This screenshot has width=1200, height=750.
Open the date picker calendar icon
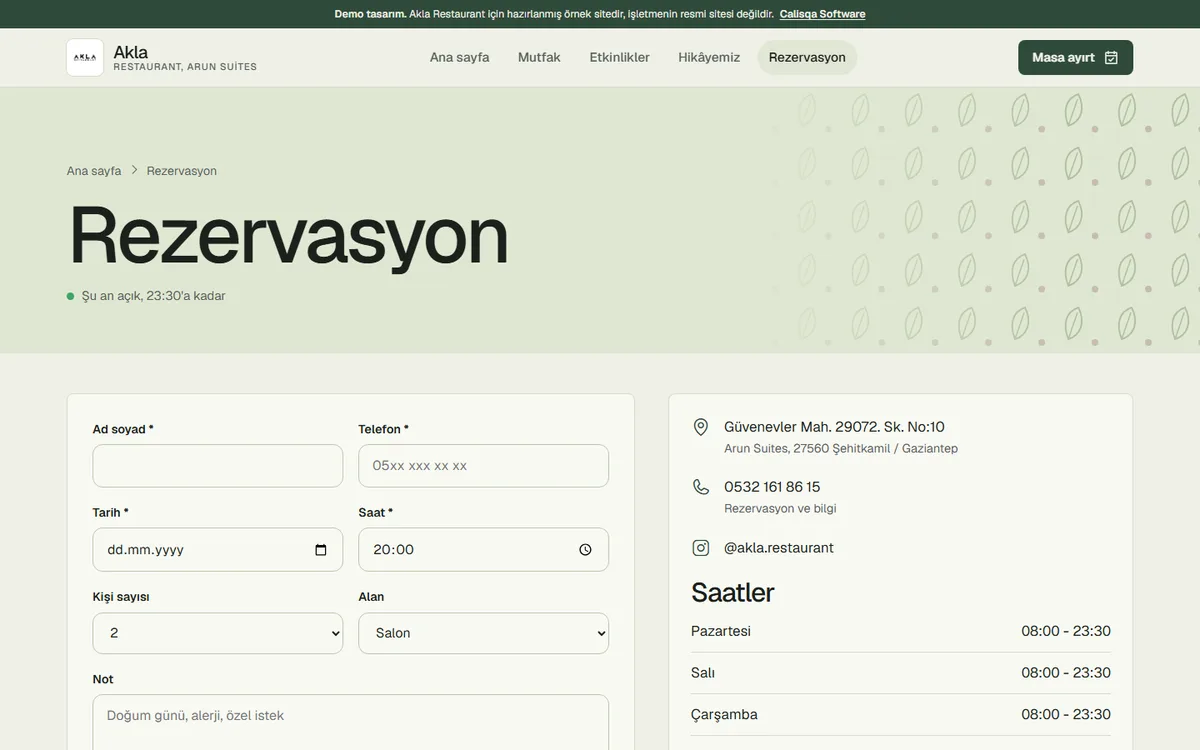click(x=321, y=550)
